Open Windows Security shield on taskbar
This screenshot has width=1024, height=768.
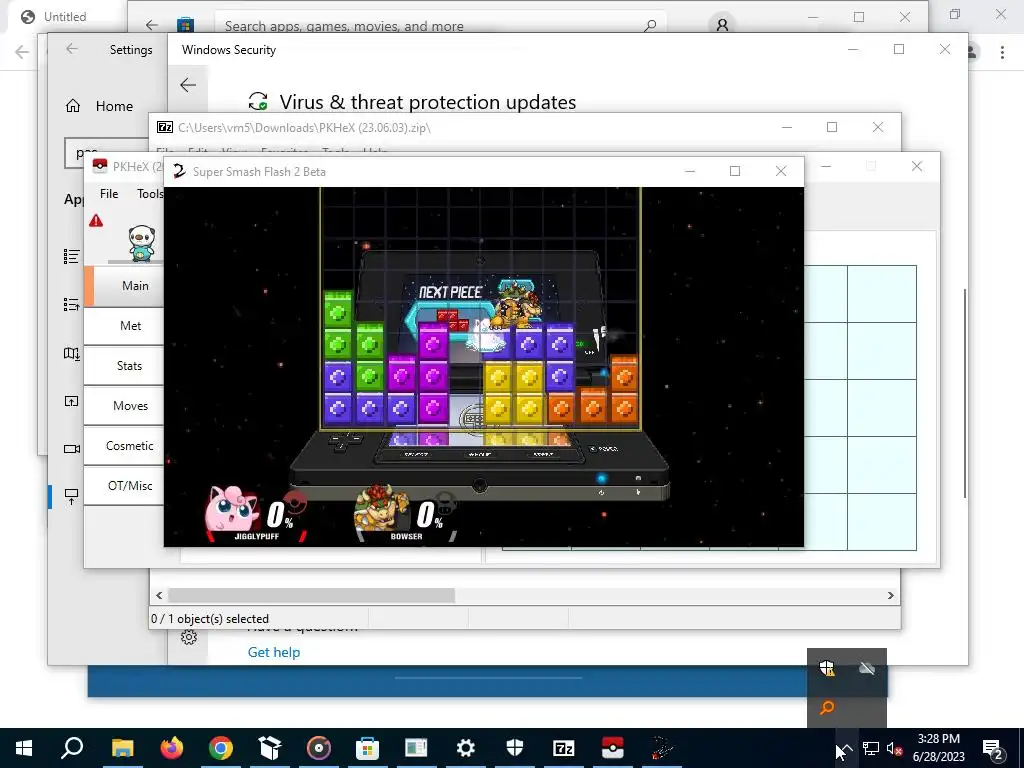click(x=515, y=748)
